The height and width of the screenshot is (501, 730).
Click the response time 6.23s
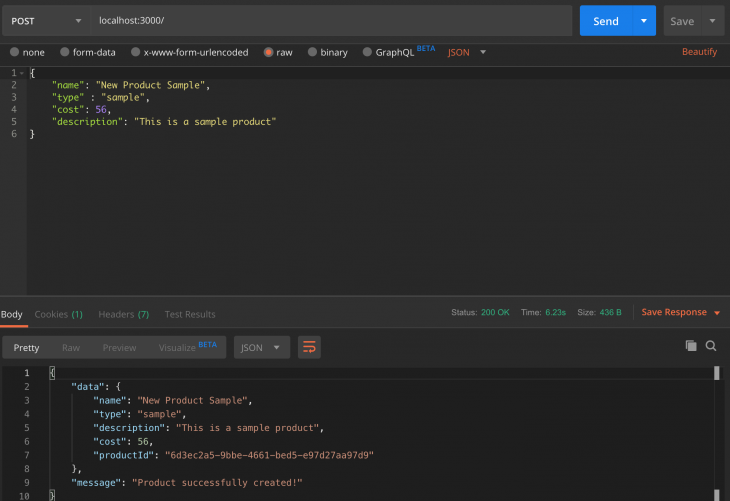point(555,312)
